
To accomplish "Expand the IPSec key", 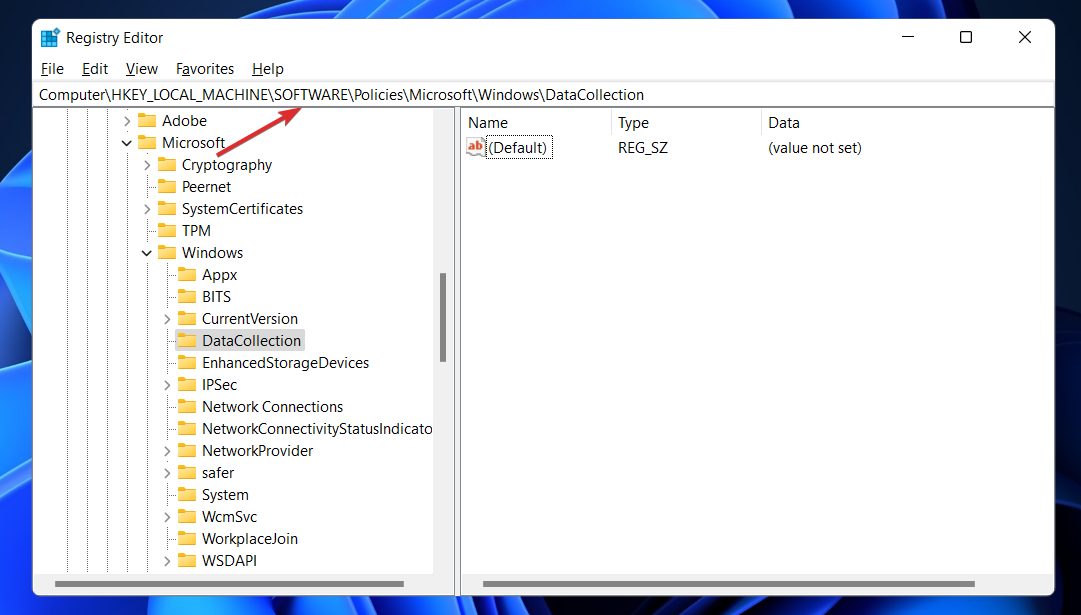I will click(x=167, y=385).
